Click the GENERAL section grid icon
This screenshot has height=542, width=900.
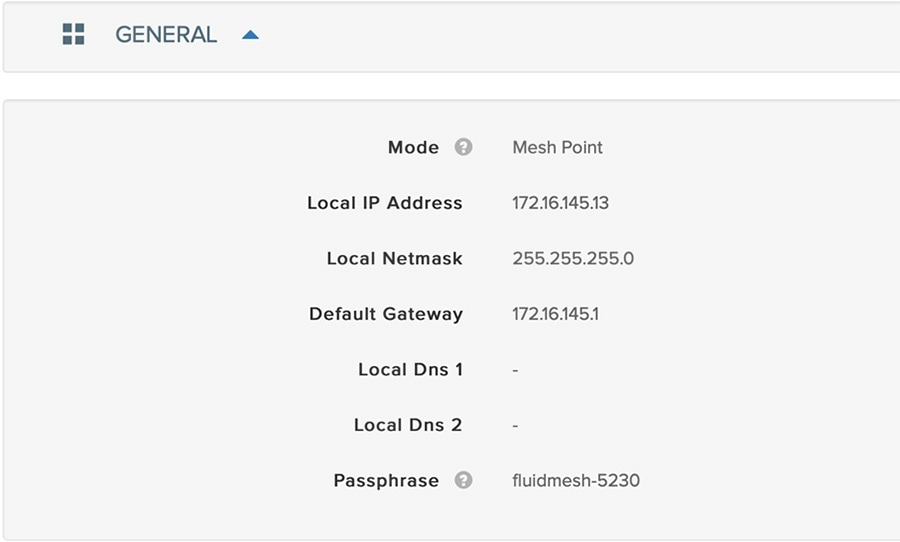click(73, 34)
